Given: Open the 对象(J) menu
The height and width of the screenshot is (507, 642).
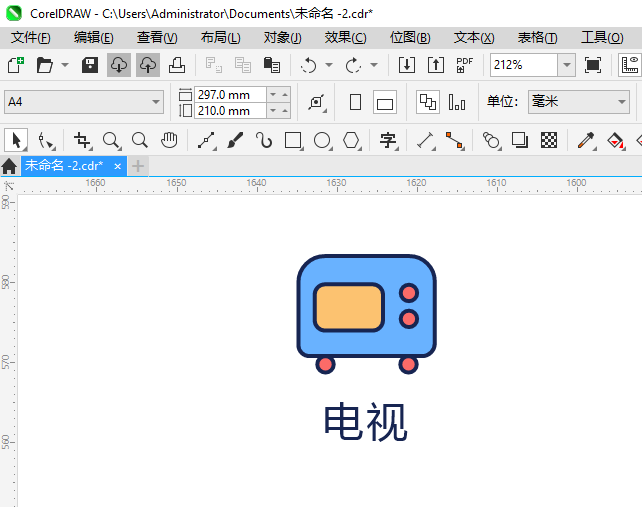Looking at the screenshot, I should pos(283,38).
